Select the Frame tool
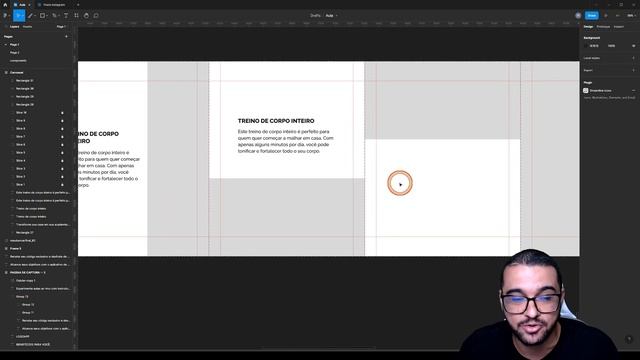 pos(31,16)
